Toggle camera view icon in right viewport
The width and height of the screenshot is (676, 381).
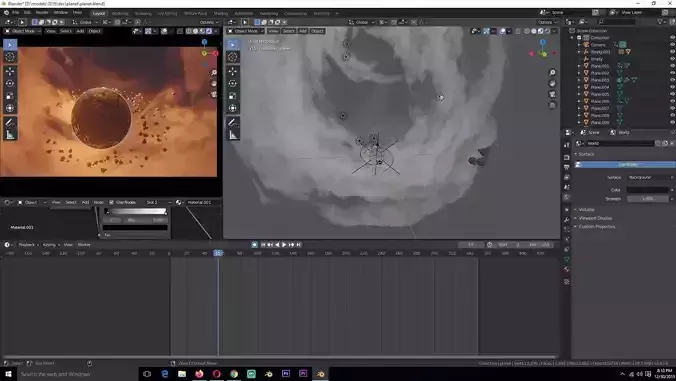point(552,94)
